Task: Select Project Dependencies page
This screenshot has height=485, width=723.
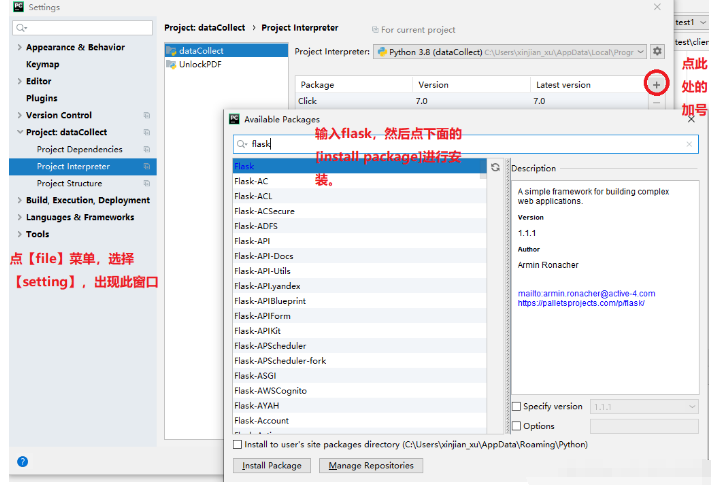Action: pos(79,149)
